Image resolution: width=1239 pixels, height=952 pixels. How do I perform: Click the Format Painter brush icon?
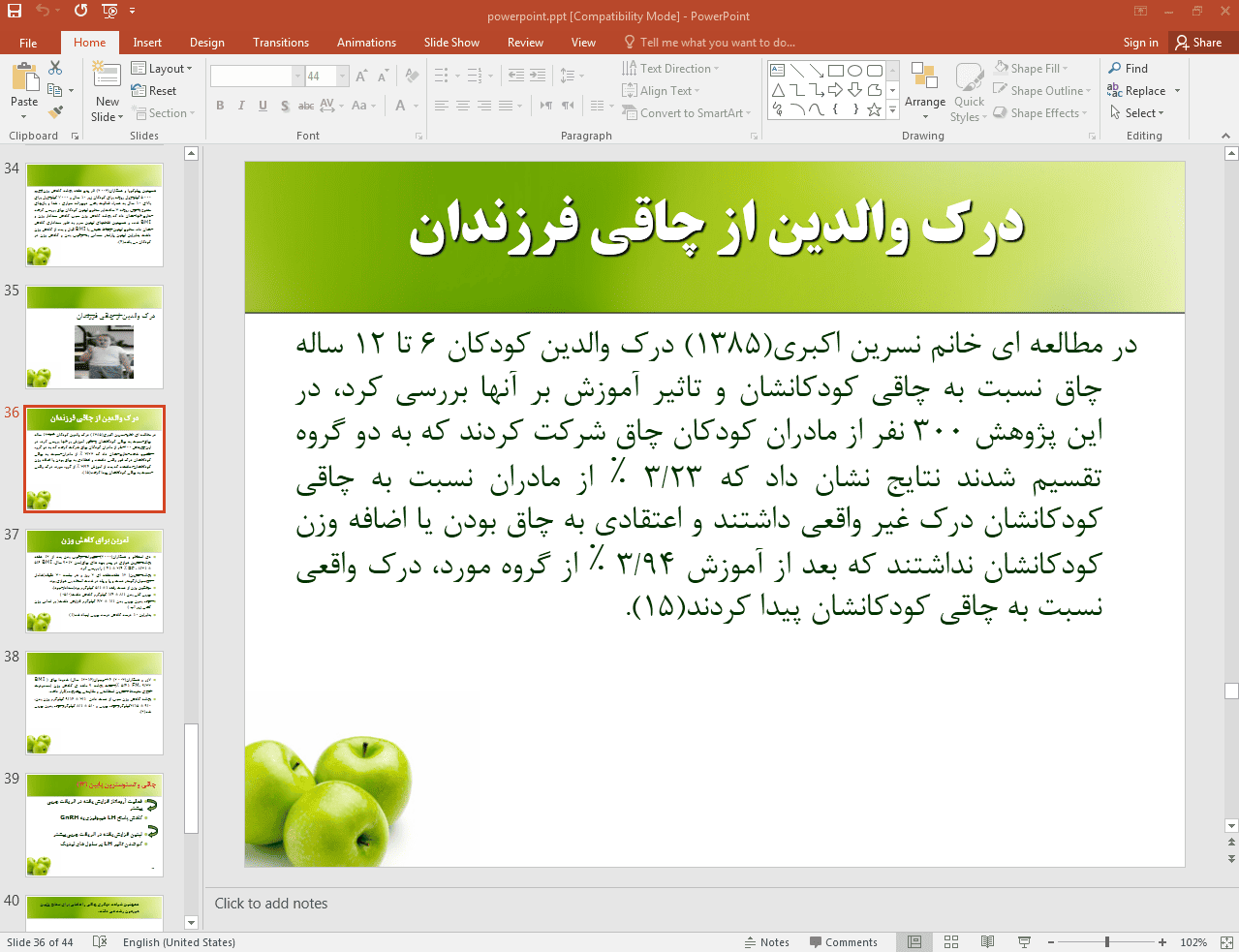[55, 112]
